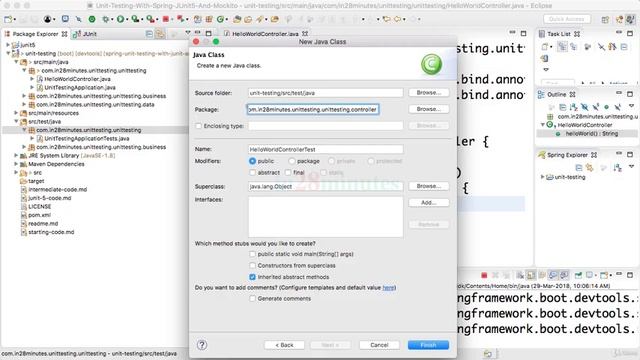Select the public modifier radio button

(252, 161)
